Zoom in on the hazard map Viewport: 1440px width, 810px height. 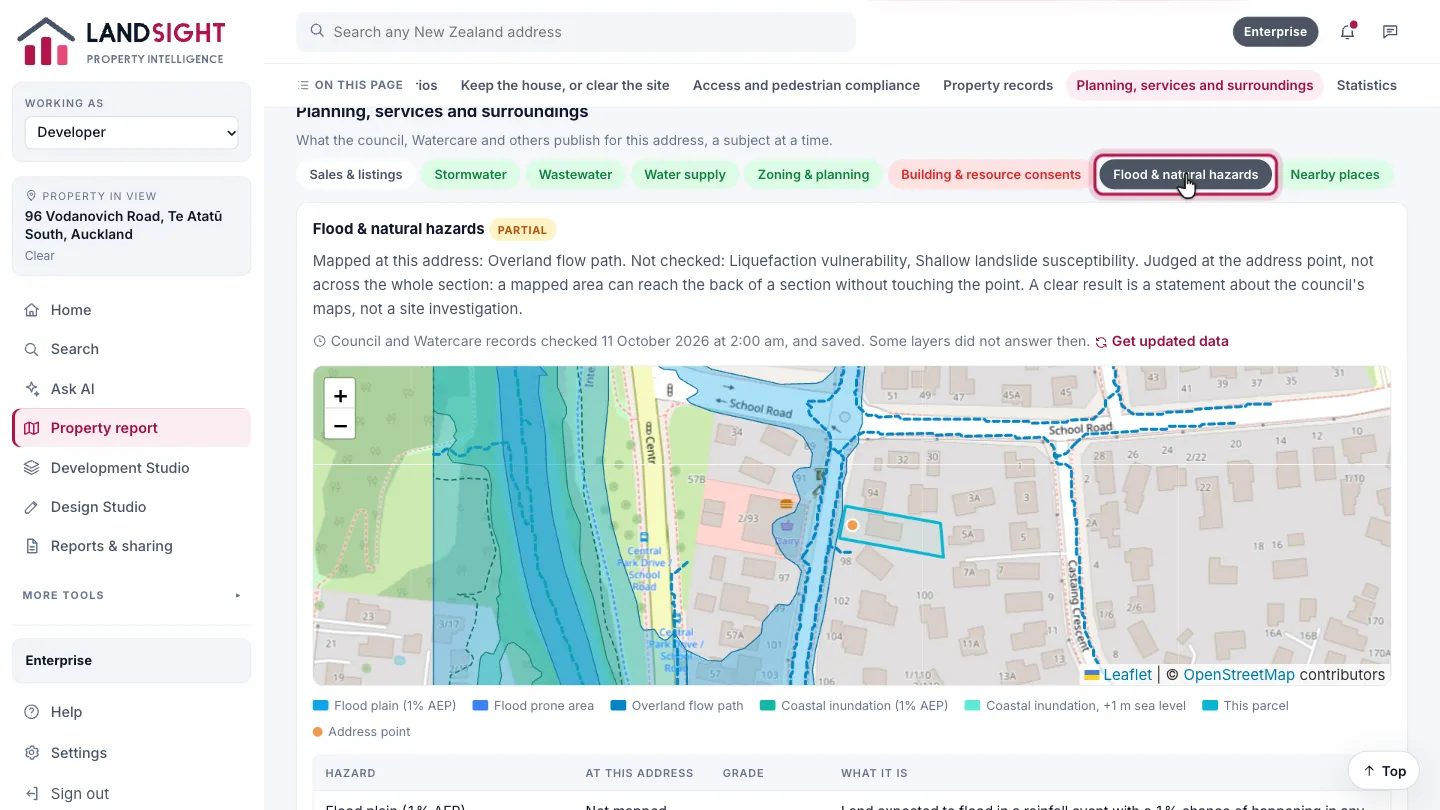click(x=340, y=395)
